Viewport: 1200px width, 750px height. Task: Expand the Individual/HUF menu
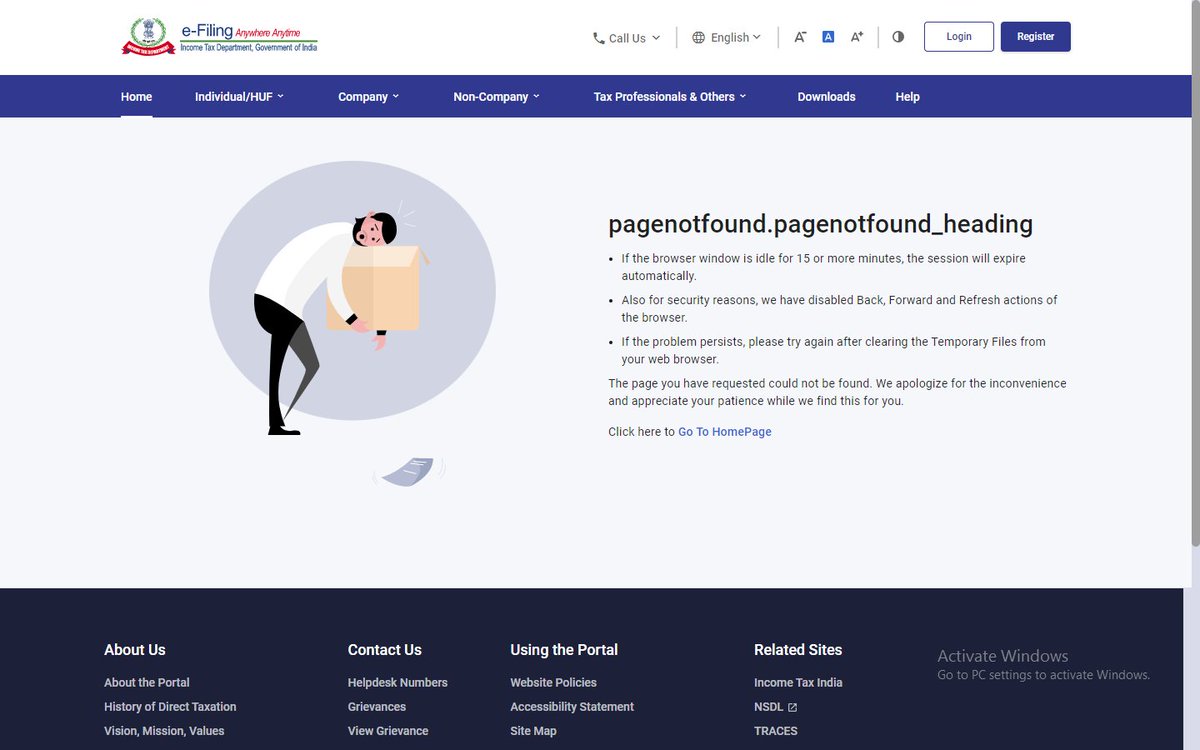[x=239, y=97]
